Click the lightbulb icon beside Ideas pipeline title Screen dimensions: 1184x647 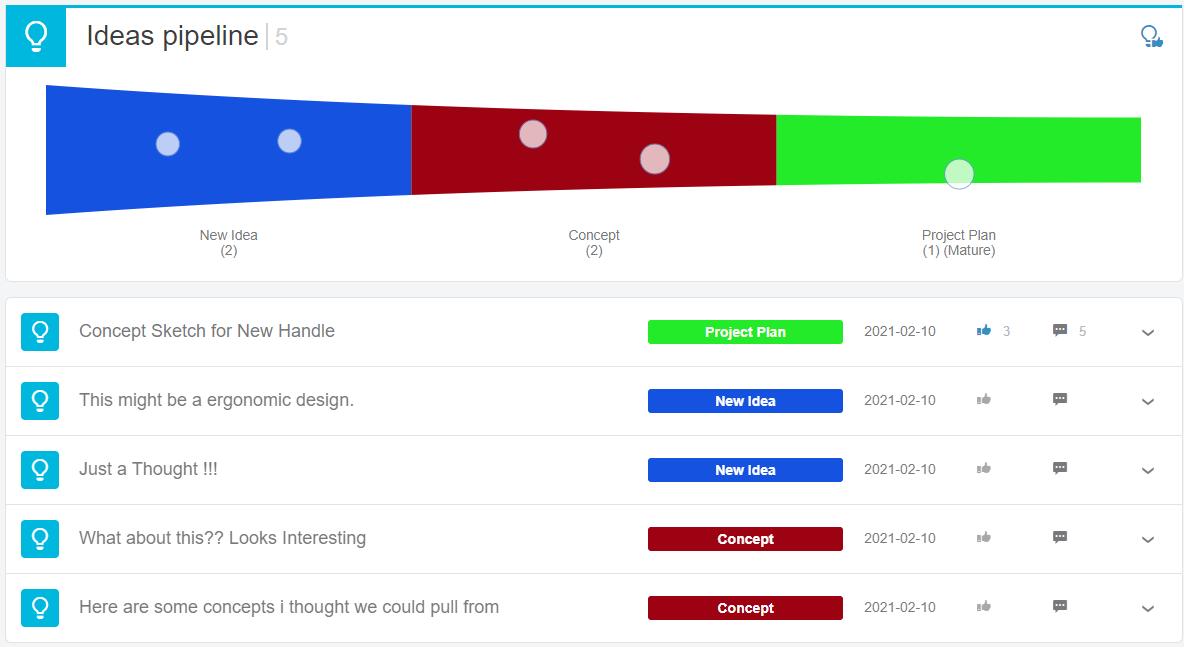pos(36,37)
